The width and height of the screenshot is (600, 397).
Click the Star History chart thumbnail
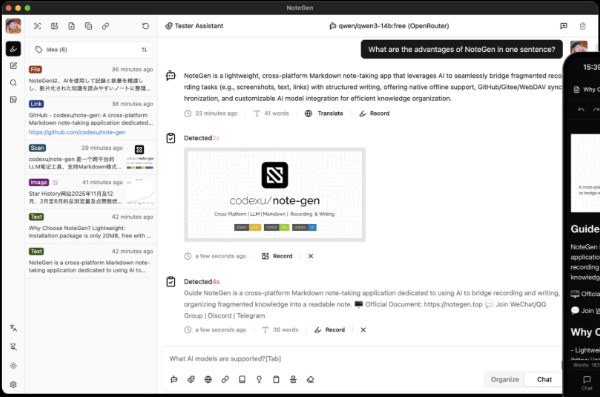click(x=140, y=191)
